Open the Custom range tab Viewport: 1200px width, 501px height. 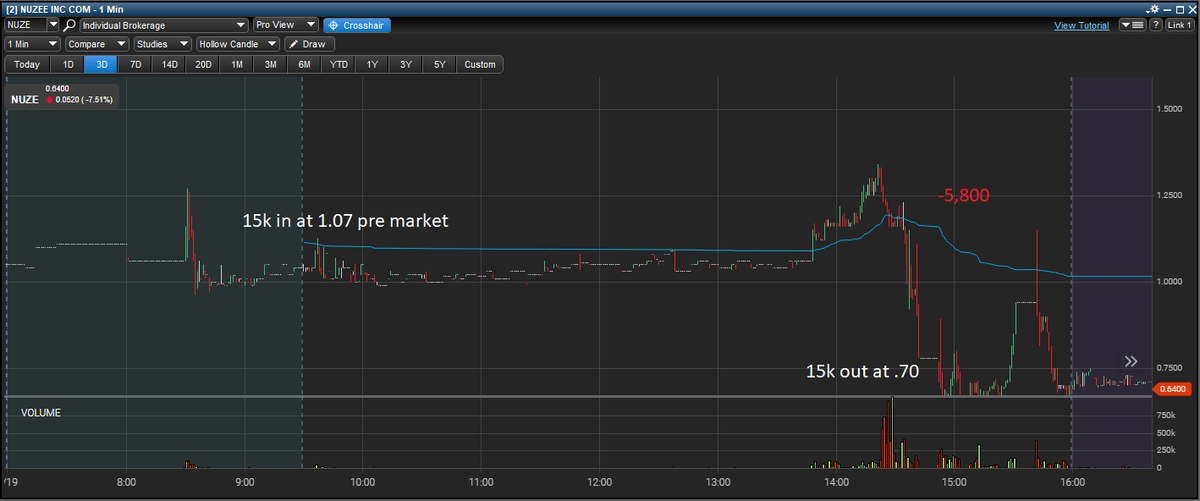pos(480,64)
